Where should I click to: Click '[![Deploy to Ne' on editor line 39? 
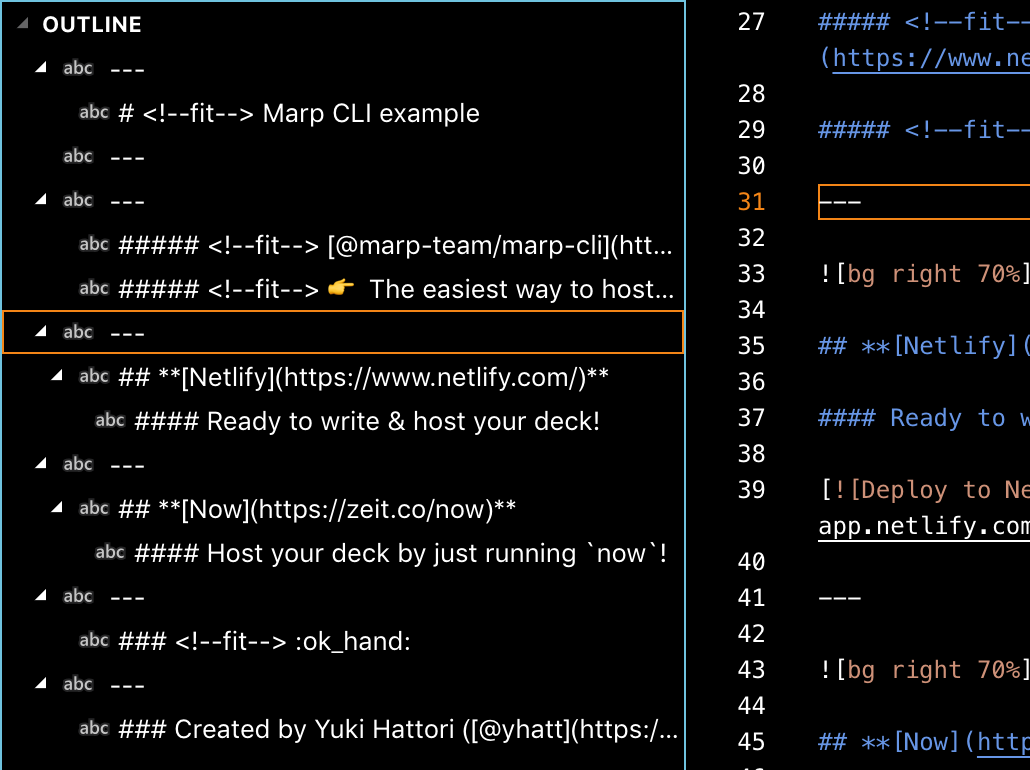[924, 489]
